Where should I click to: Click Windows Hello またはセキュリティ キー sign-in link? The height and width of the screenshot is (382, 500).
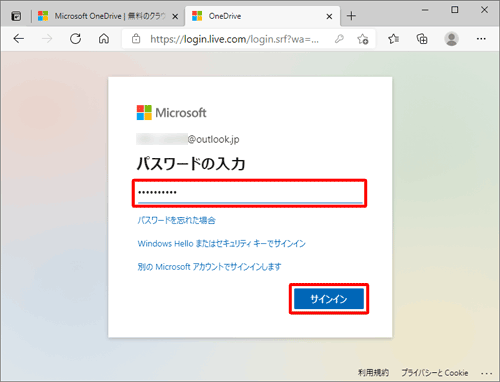[x=222, y=244]
